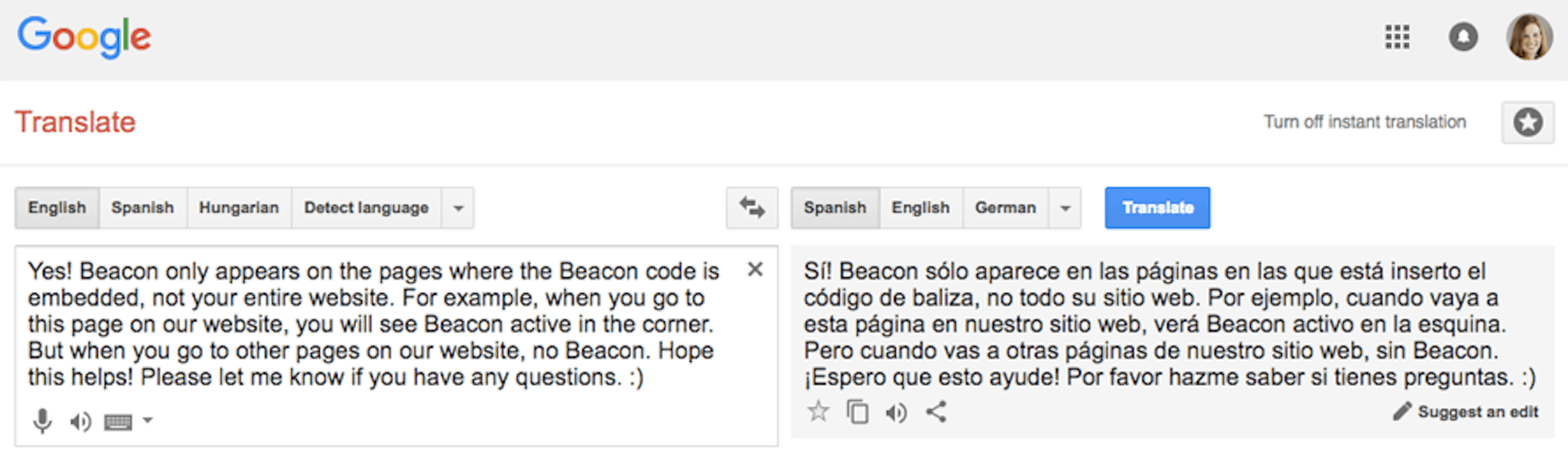The height and width of the screenshot is (463, 1568).
Task: Swap source and target languages
Action: coord(751,208)
